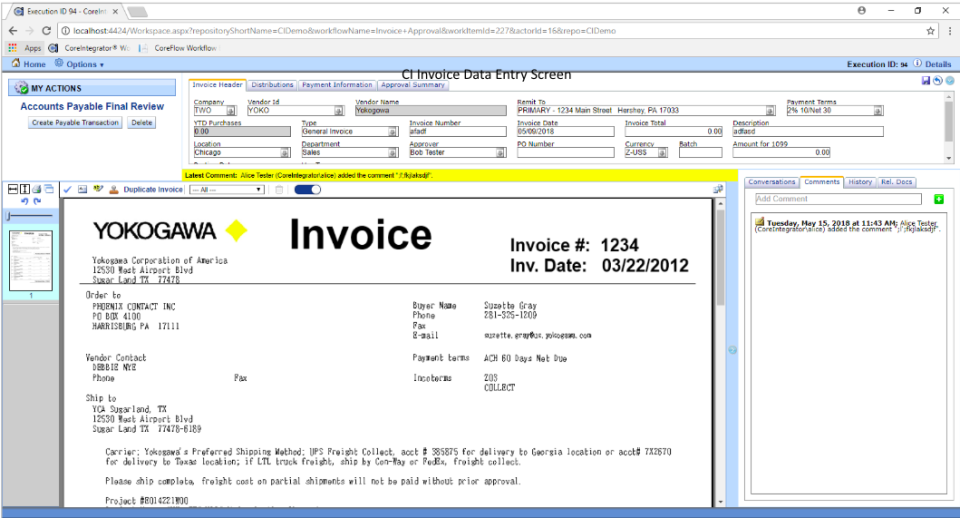Click the green add comment button

pyautogui.click(x=939, y=199)
